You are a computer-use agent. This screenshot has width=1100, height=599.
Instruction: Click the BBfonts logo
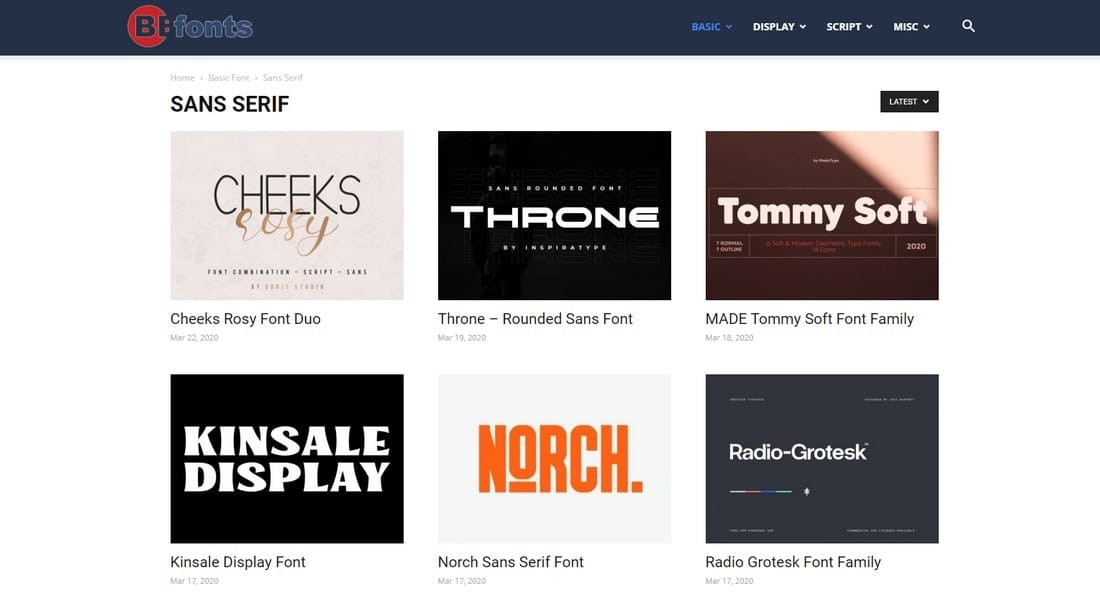190,27
